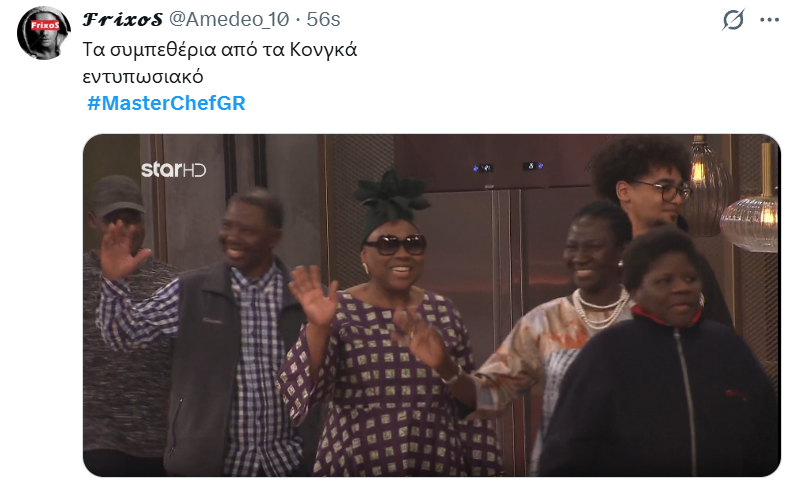Expand the tweet's attached photo
791x487 pixels.
point(432,305)
